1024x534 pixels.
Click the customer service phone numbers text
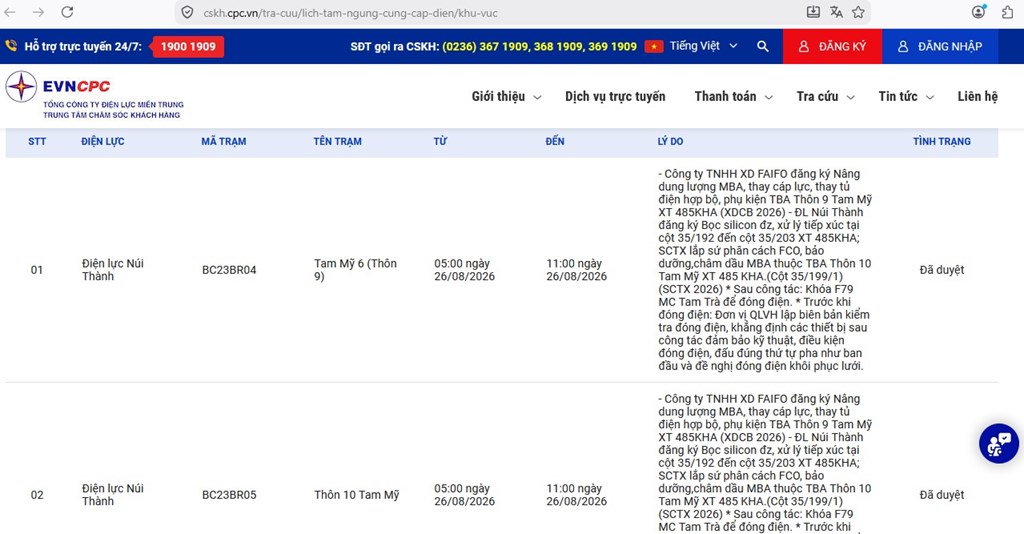[539, 46]
